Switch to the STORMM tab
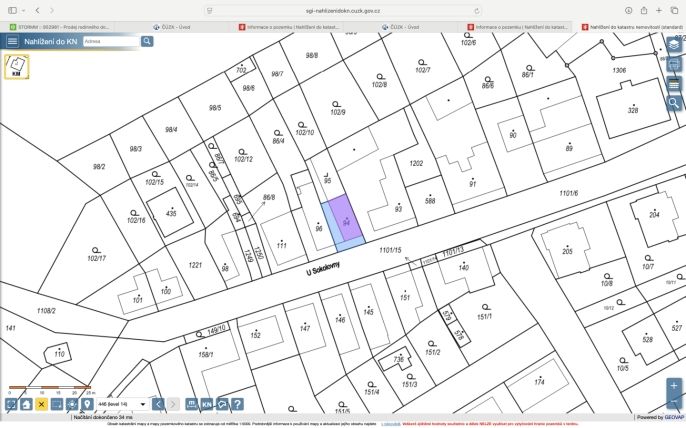The width and height of the screenshot is (686, 428). click(x=60, y=27)
